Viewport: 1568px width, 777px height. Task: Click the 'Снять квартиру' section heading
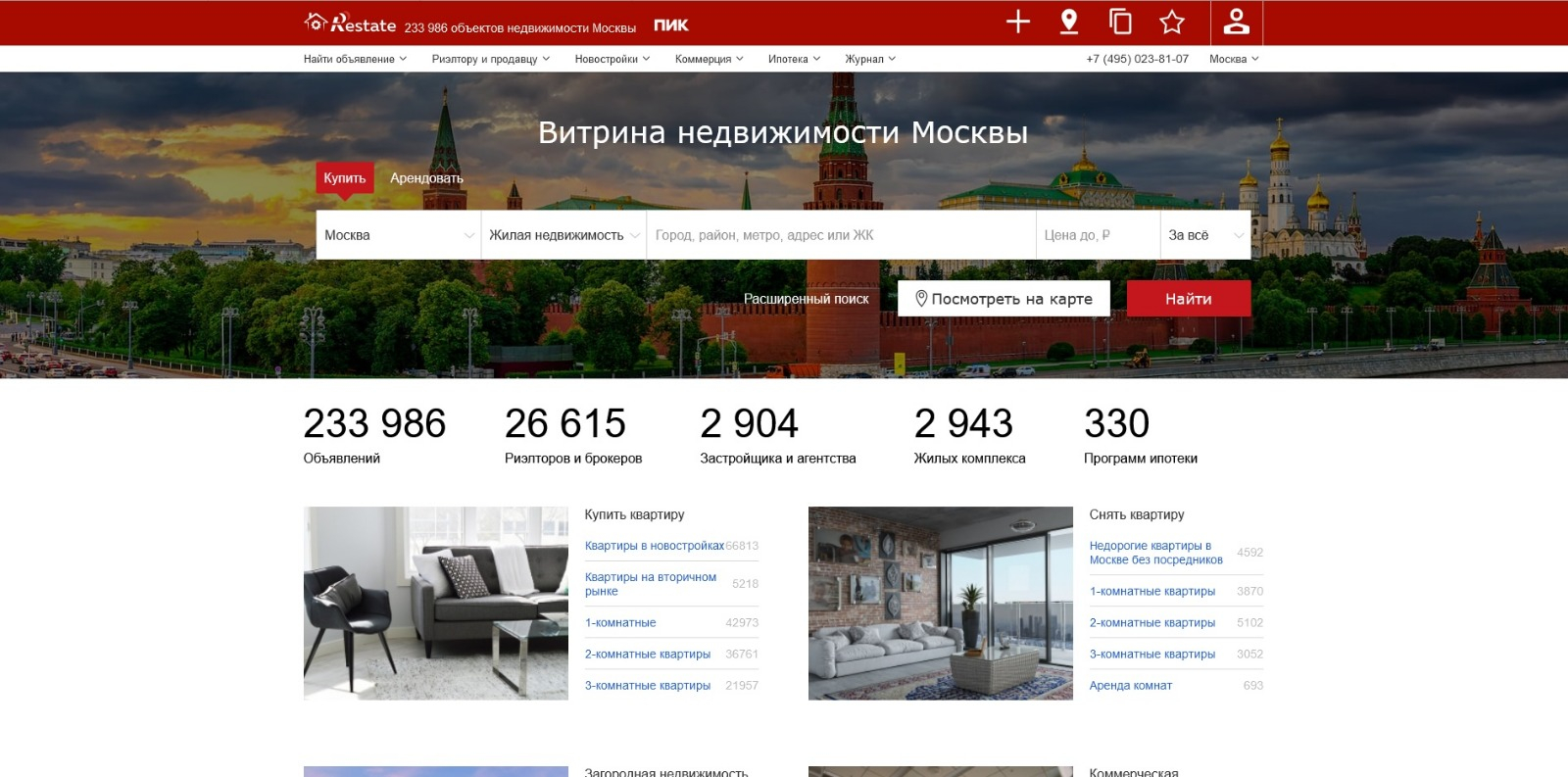pyautogui.click(x=1137, y=514)
